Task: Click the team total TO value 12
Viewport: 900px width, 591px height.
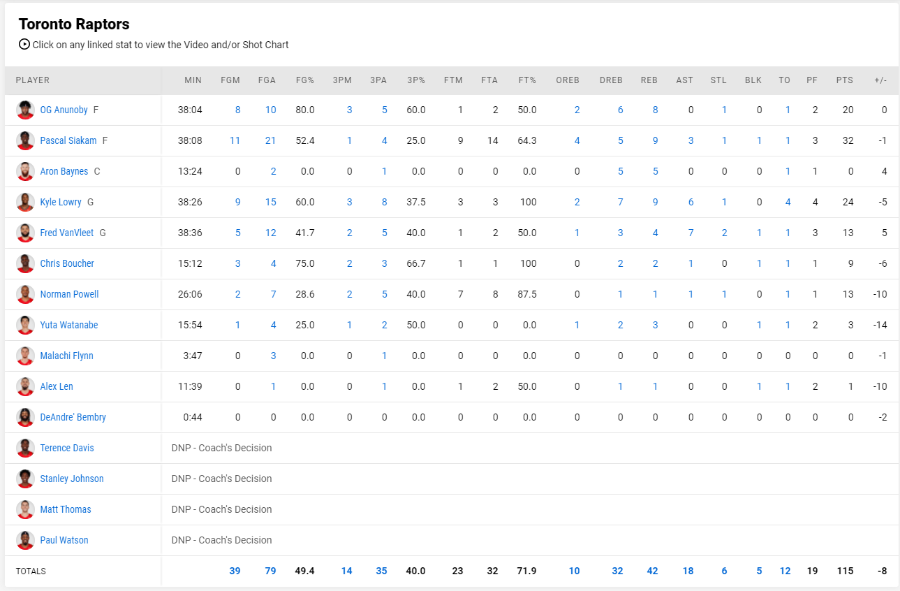Action: 785,571
